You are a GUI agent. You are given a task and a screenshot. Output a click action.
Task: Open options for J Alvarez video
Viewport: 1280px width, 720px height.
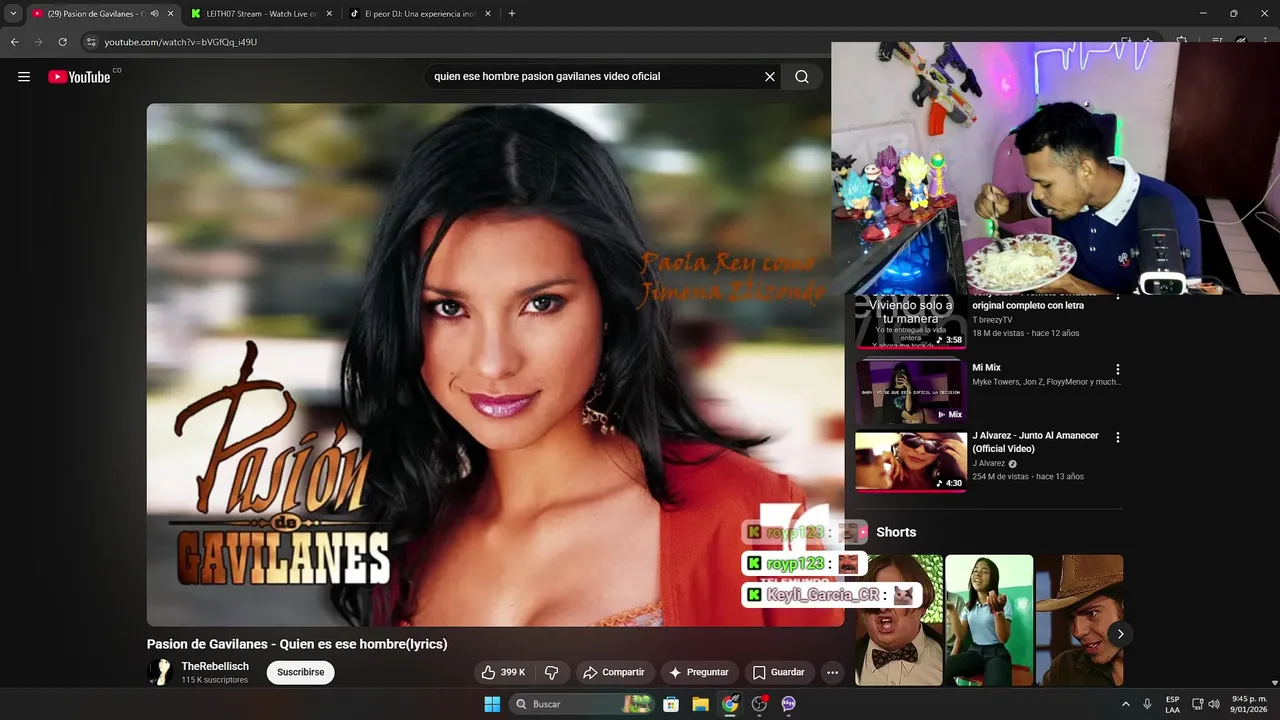[x=1118, y=437]
